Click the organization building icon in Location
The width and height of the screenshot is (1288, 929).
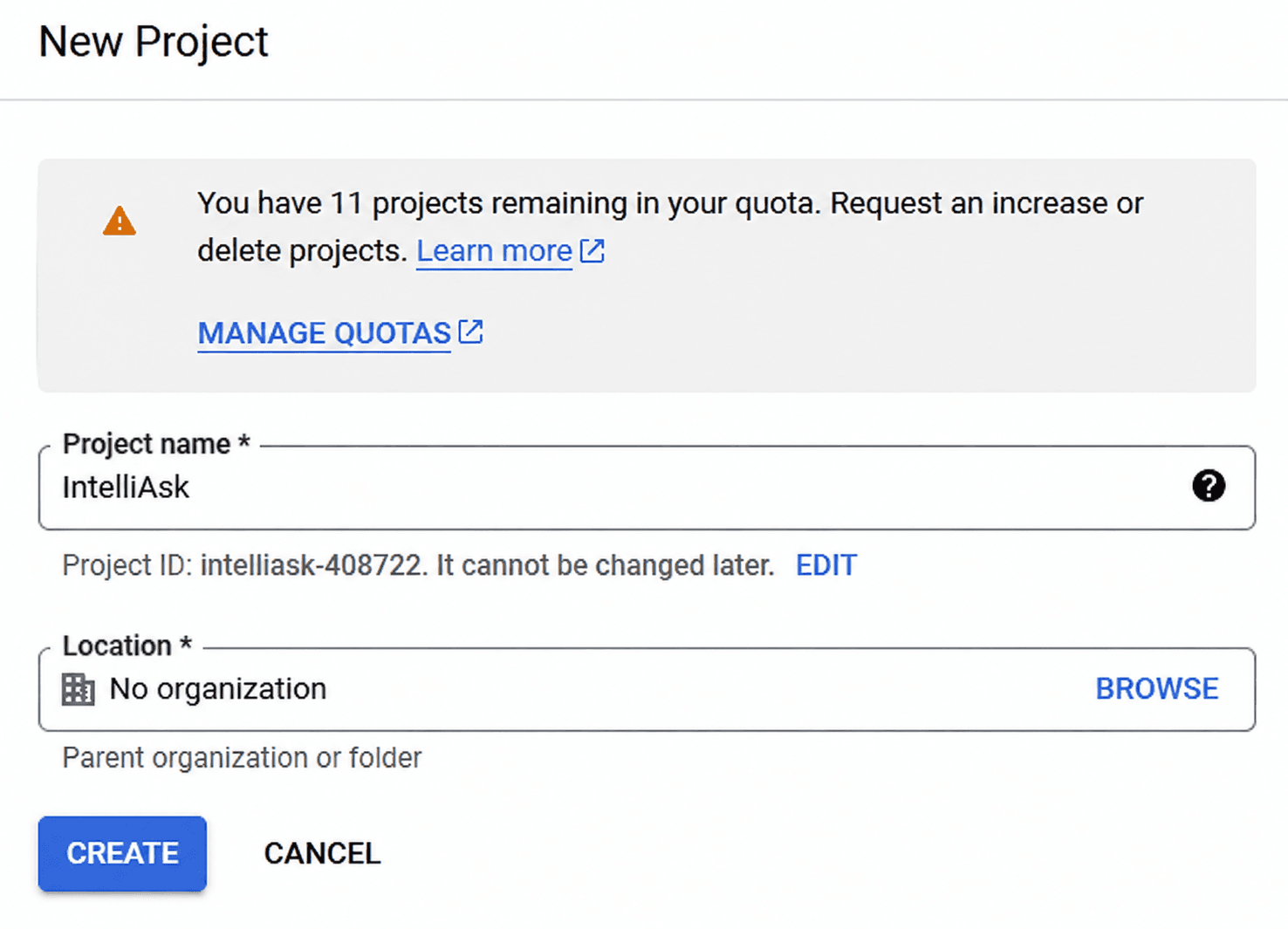click(78, 689)
